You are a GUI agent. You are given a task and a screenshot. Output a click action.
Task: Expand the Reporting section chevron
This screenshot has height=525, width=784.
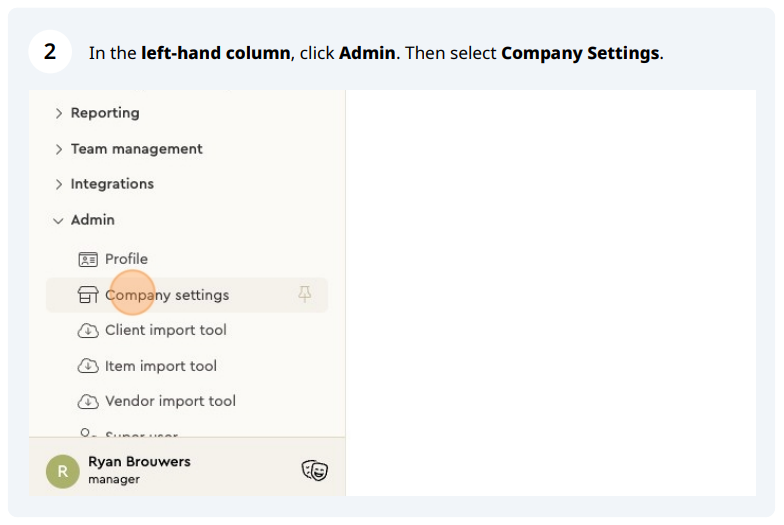click(59, 113)
